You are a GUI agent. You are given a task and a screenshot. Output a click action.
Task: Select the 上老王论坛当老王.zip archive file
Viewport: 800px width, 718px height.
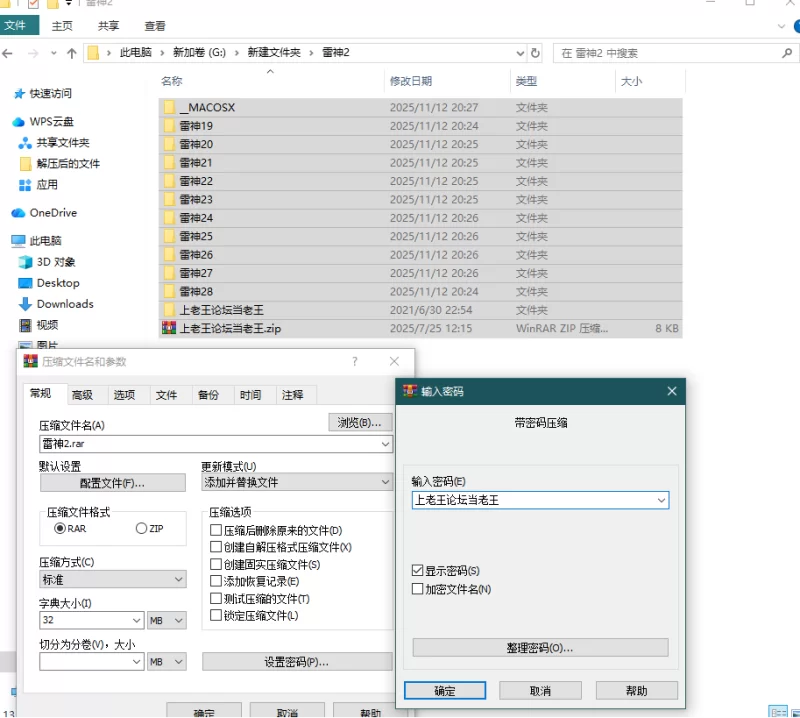pyautogui.click(x=230, y=328)
